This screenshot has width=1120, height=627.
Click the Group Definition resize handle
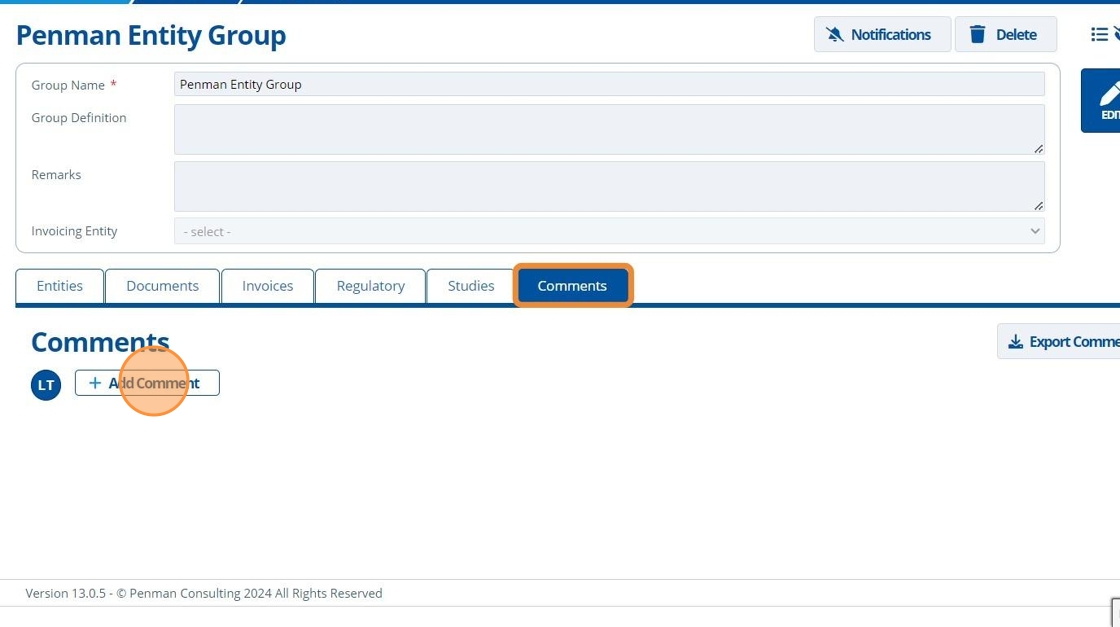point(1039,149)
